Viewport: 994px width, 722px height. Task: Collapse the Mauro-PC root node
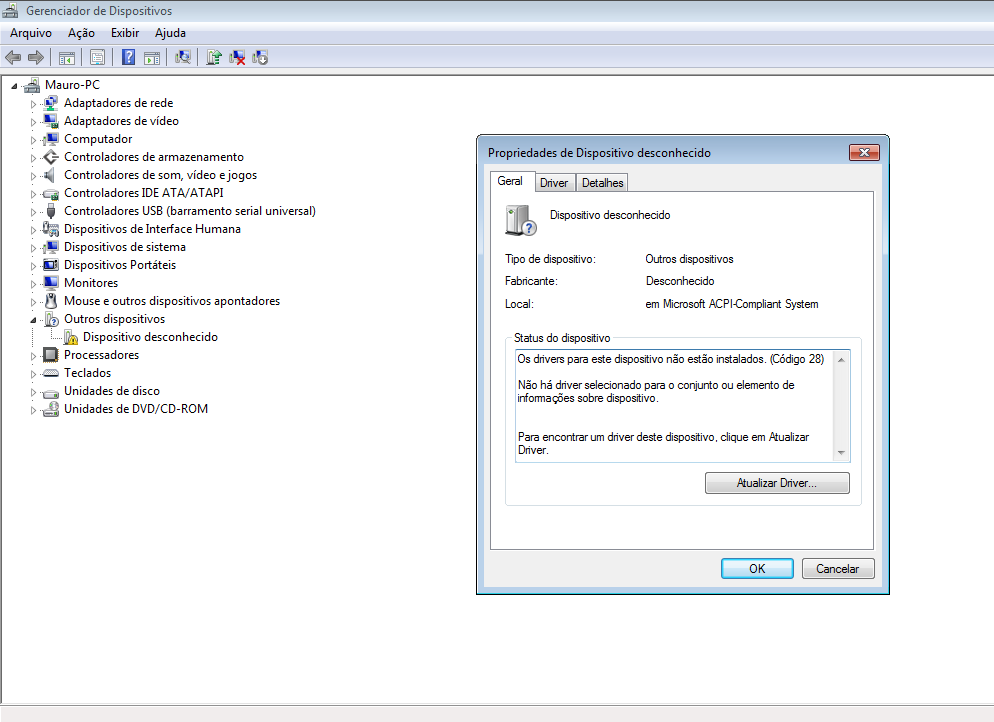[14, 86]
